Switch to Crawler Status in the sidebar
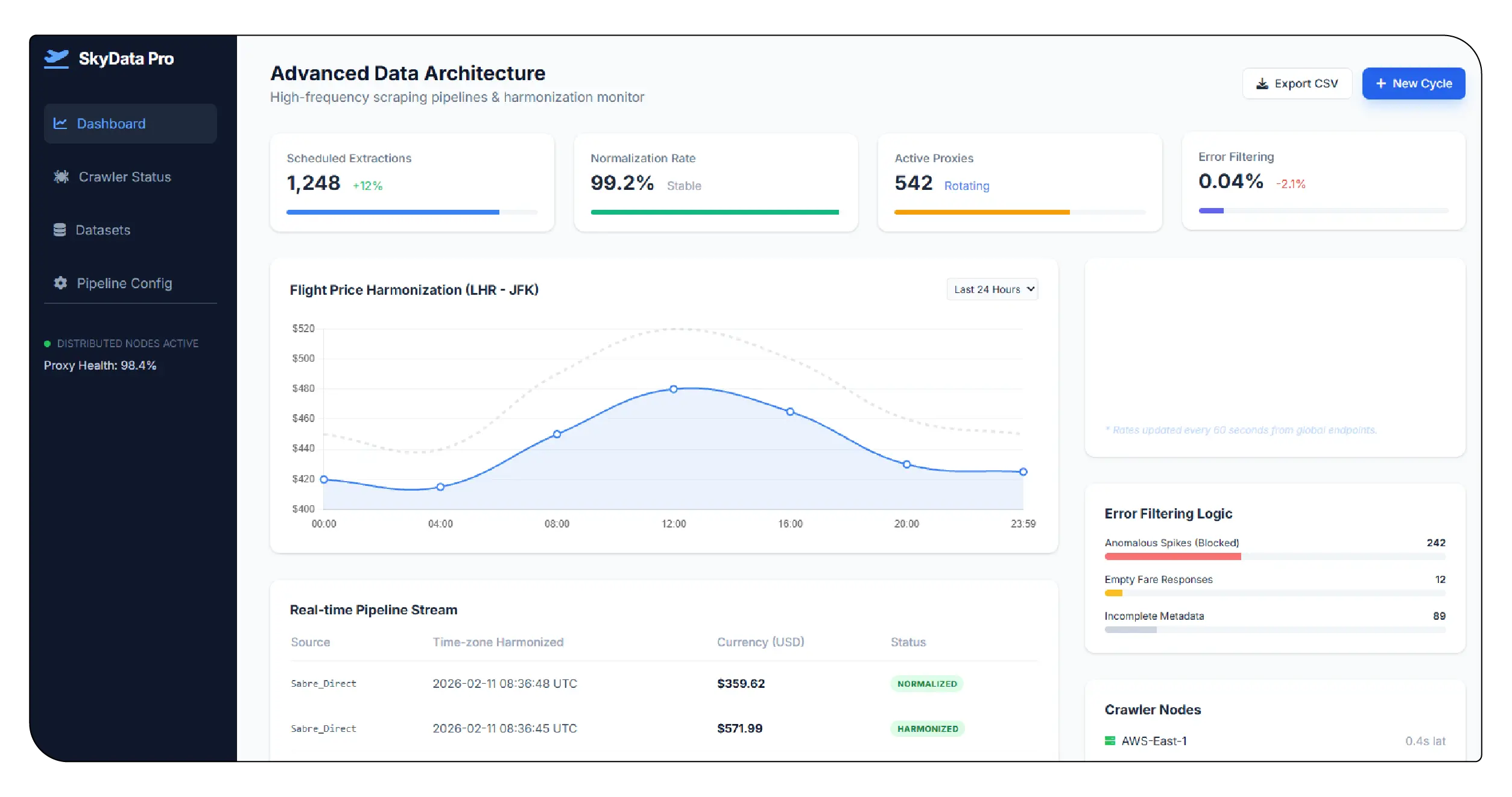 click(124, 177)
